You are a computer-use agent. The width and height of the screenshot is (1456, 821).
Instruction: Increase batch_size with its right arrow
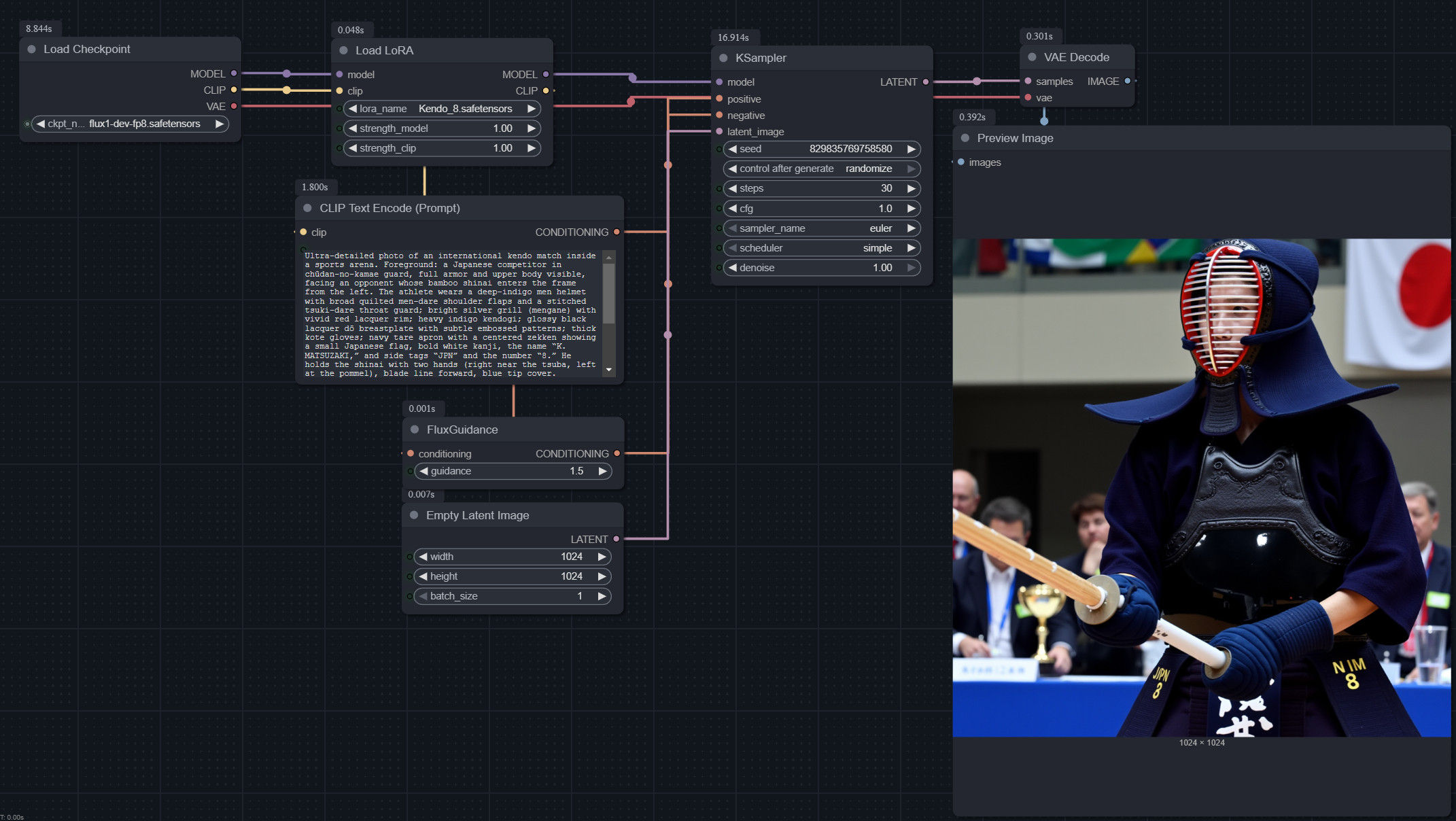tap(602, 596)
